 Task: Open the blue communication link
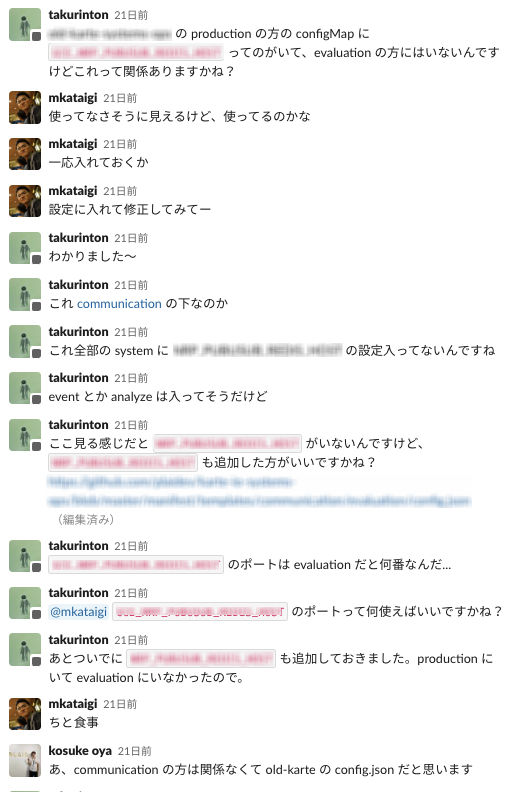pyautogui.click(x=119, y=304)
